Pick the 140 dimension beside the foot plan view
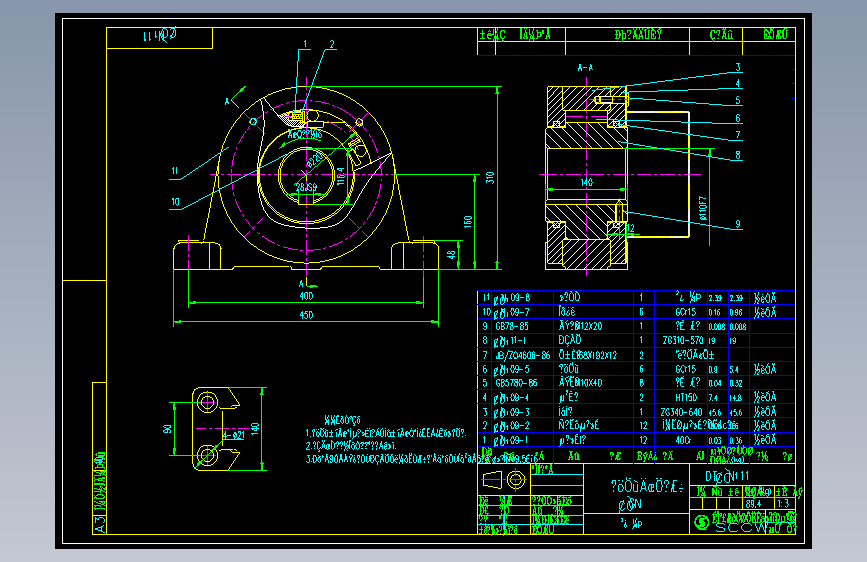Viewport: 867px width, 562px height. click(x=255, y=429)
